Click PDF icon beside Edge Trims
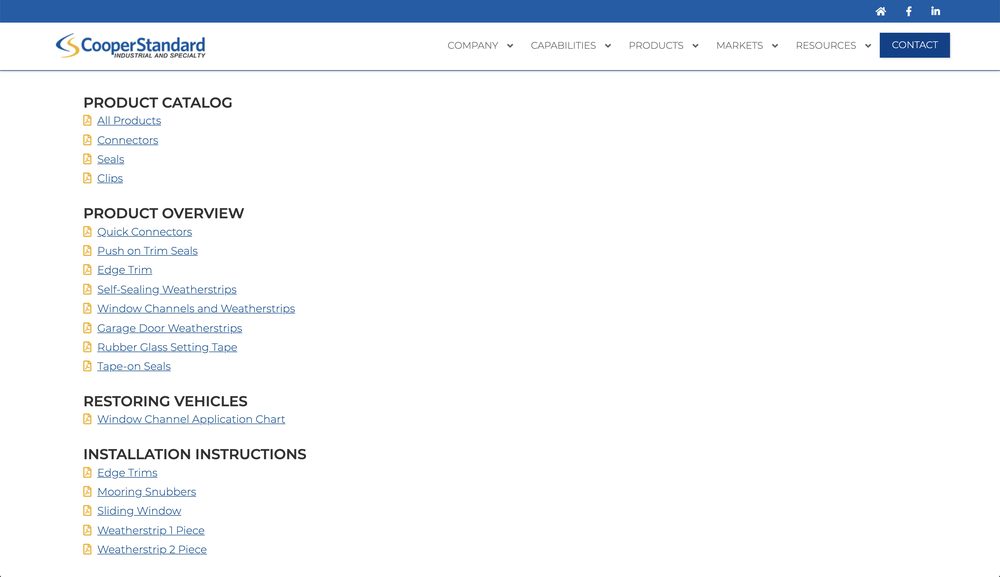1000x577 pixels. [x=87, y=472]
